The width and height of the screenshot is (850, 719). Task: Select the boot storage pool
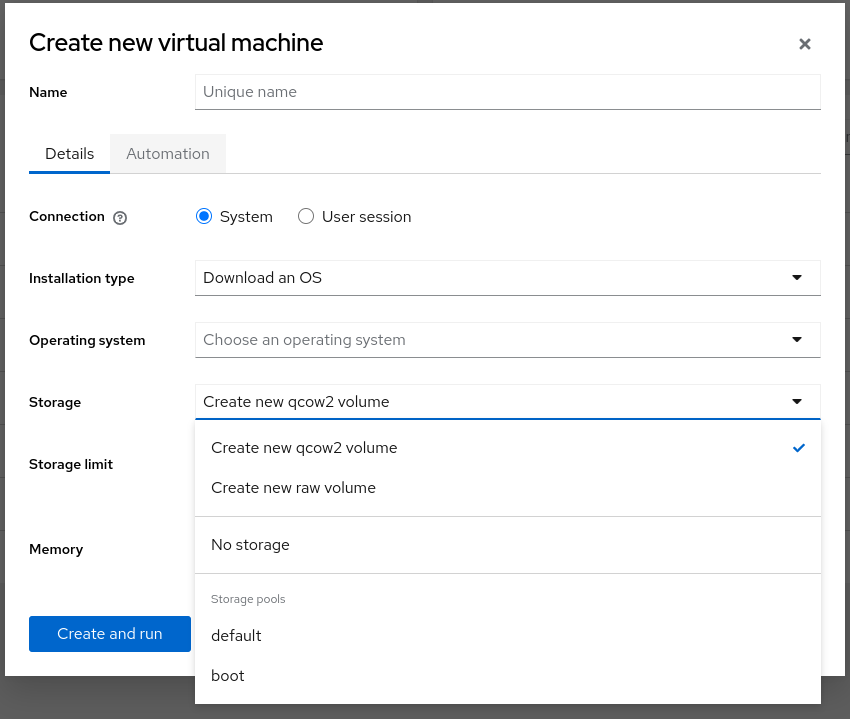pos(227,675)
